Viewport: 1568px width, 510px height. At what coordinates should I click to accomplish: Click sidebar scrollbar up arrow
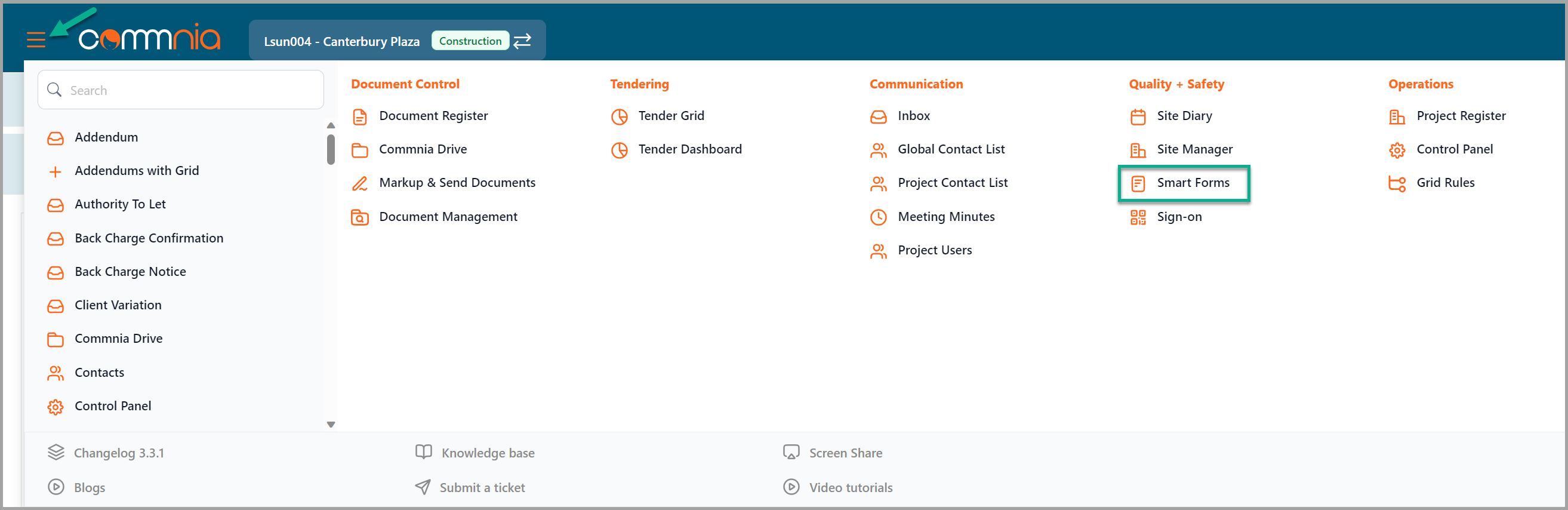coord(331,125)
